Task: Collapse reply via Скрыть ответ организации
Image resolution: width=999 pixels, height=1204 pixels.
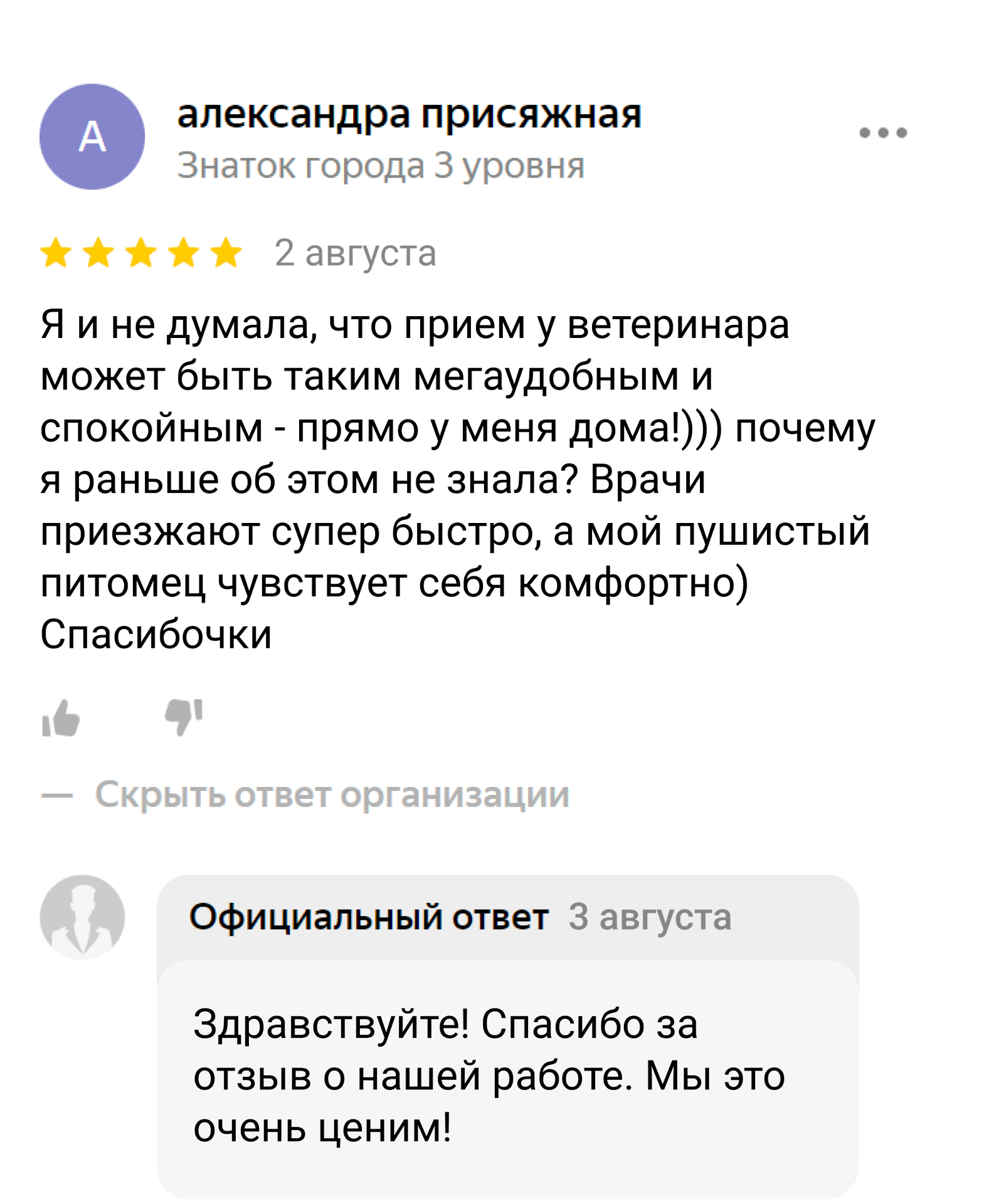Action: pyautogui.click(x=332, y=795)
